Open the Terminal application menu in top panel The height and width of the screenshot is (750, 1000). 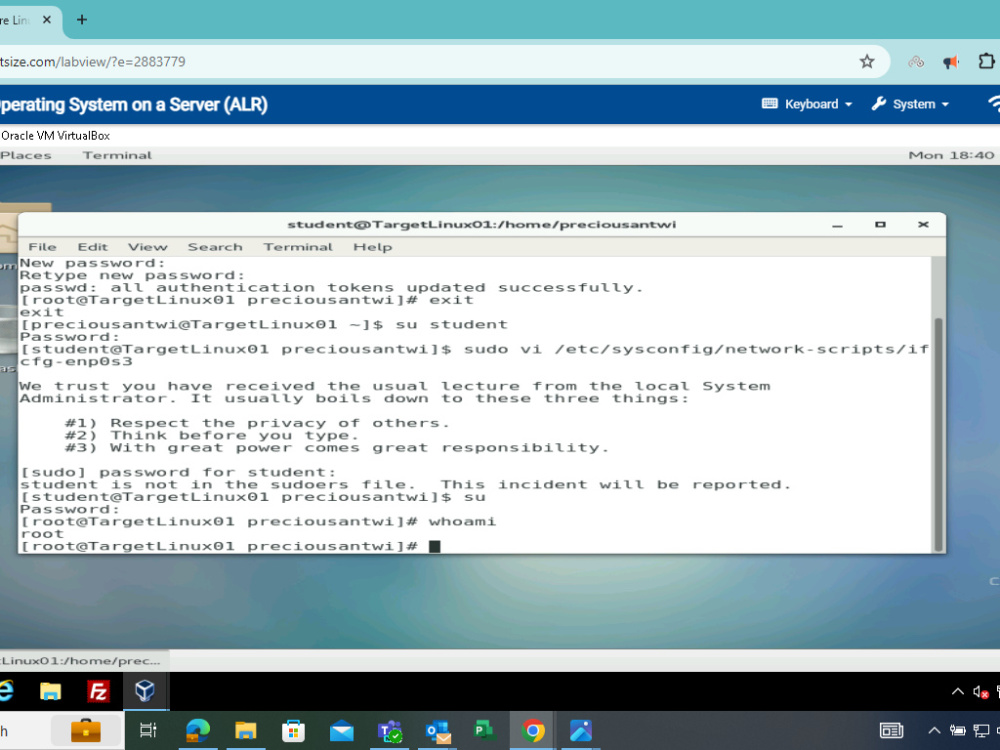[117, 155]
